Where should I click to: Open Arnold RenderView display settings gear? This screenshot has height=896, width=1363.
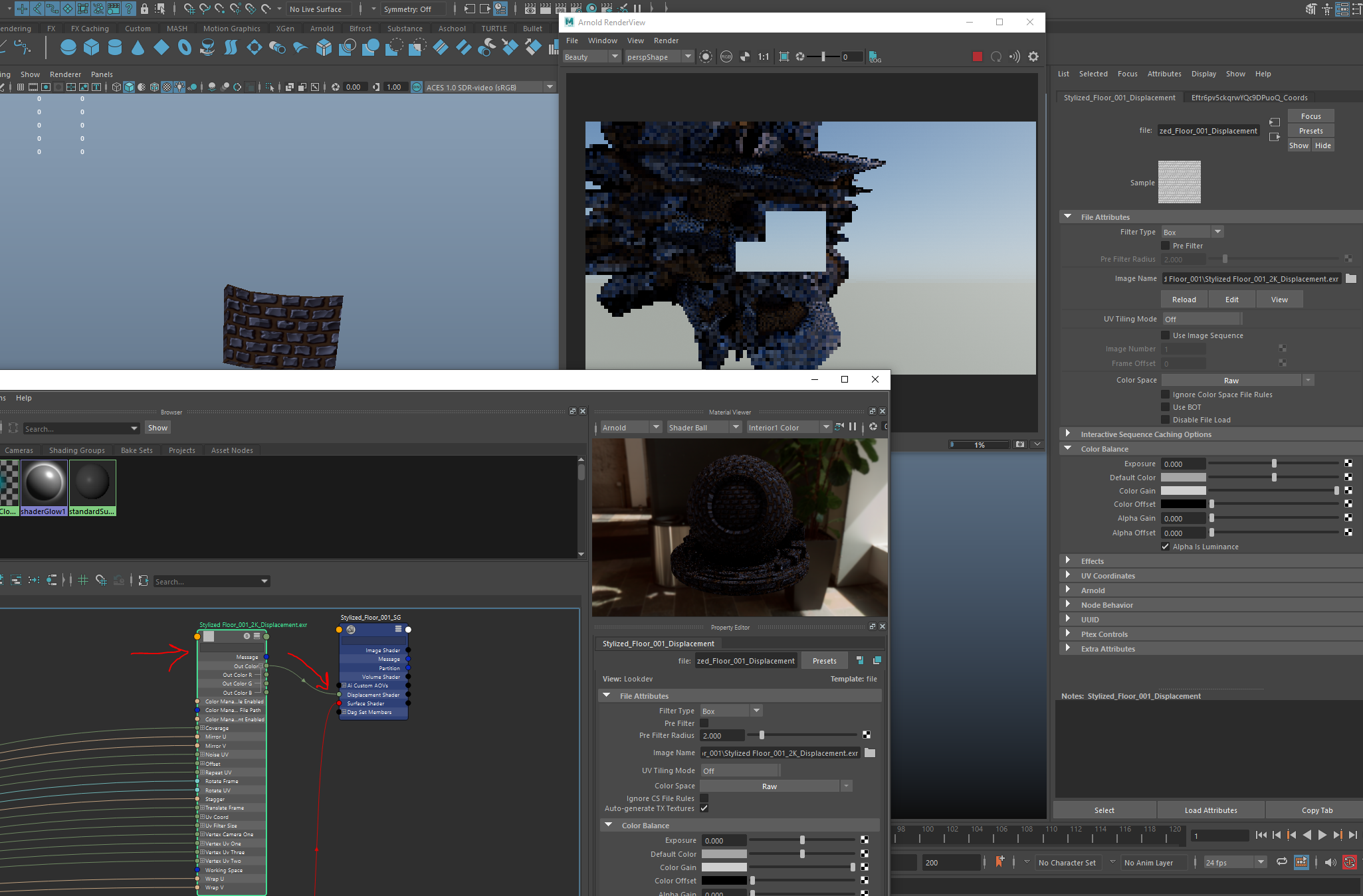pyautogui.click(x=1033, y=56)
